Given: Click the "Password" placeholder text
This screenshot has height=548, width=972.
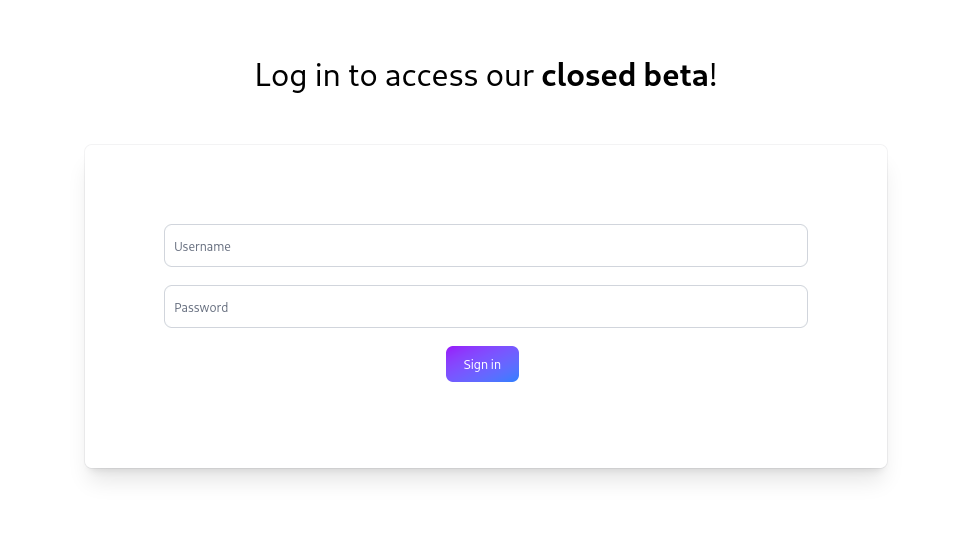Looking at the screenshot, I should click(x=201, y=308).
